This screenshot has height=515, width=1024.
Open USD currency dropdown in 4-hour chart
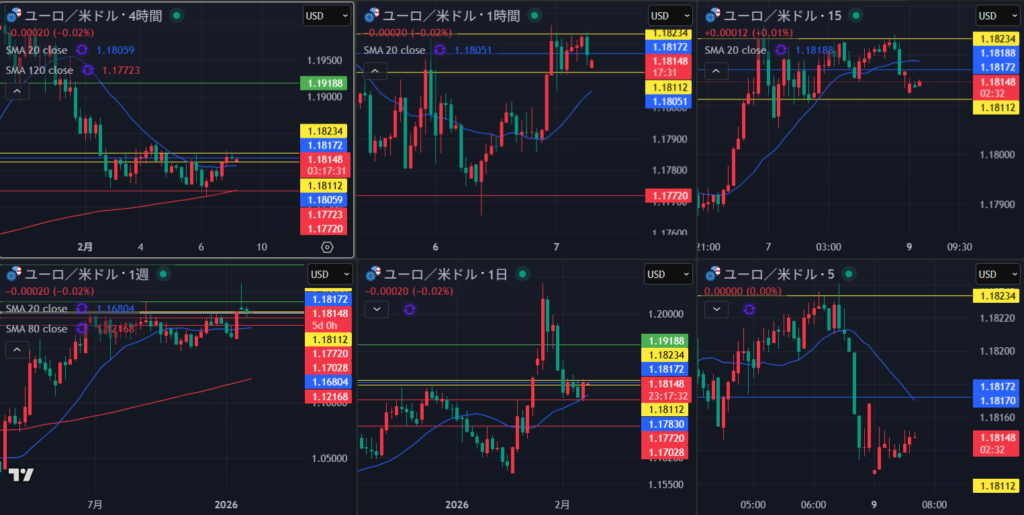pos(327,16)
